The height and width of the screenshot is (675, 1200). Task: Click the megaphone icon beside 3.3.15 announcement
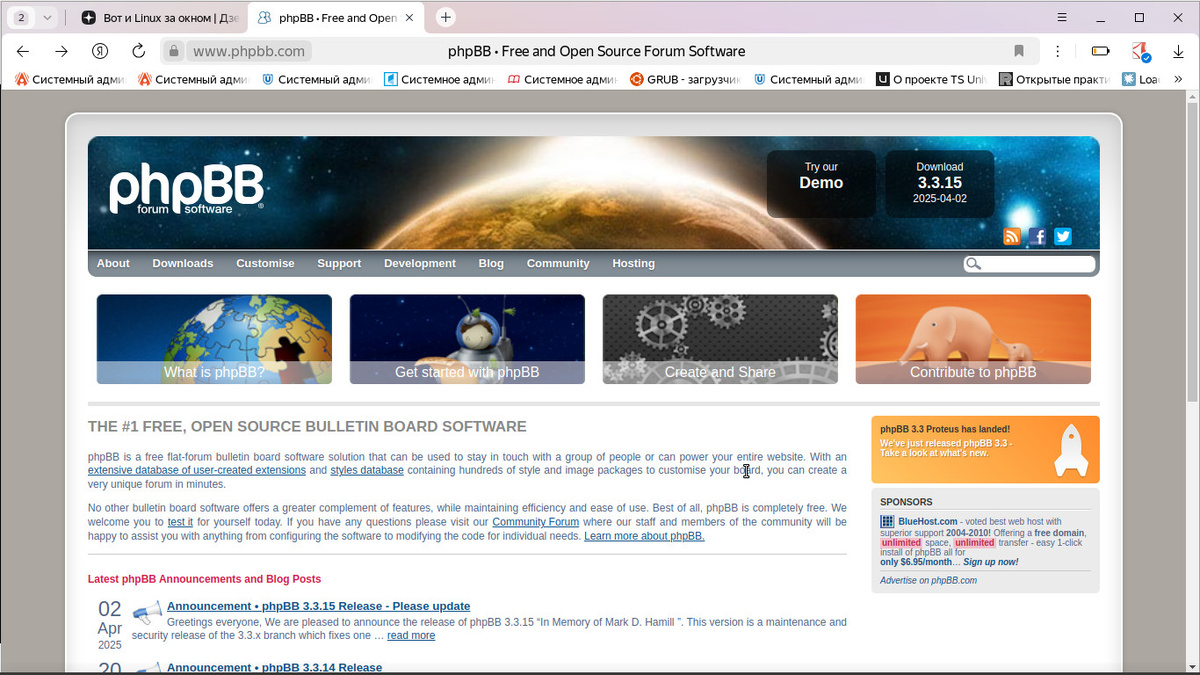point(147,612)
